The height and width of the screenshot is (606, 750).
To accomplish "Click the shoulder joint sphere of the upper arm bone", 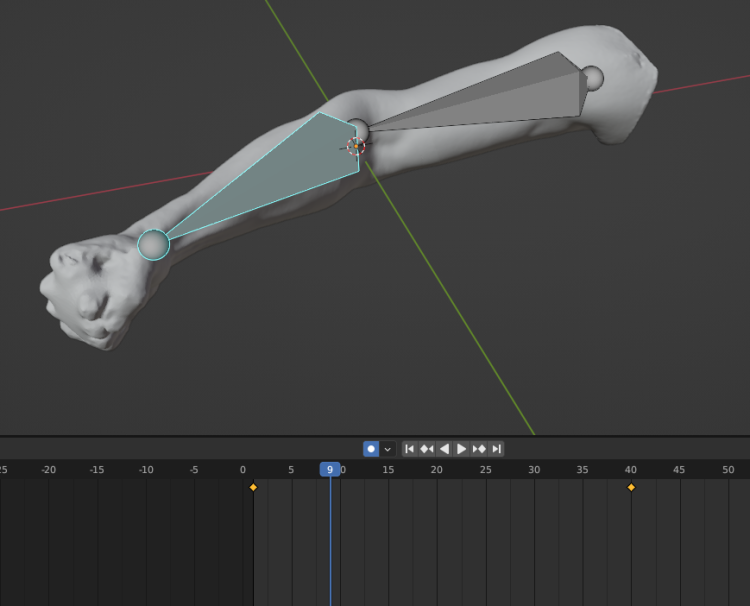I will tap(592, 77).
